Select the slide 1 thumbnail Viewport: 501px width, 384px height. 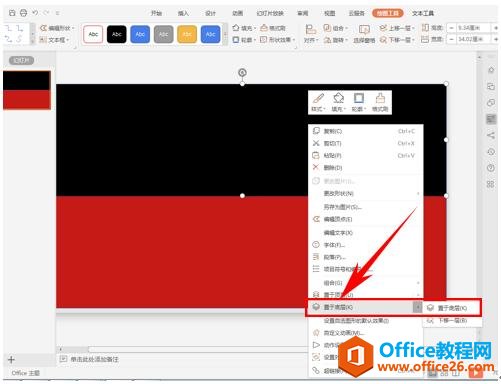click(x=27, y=90)
